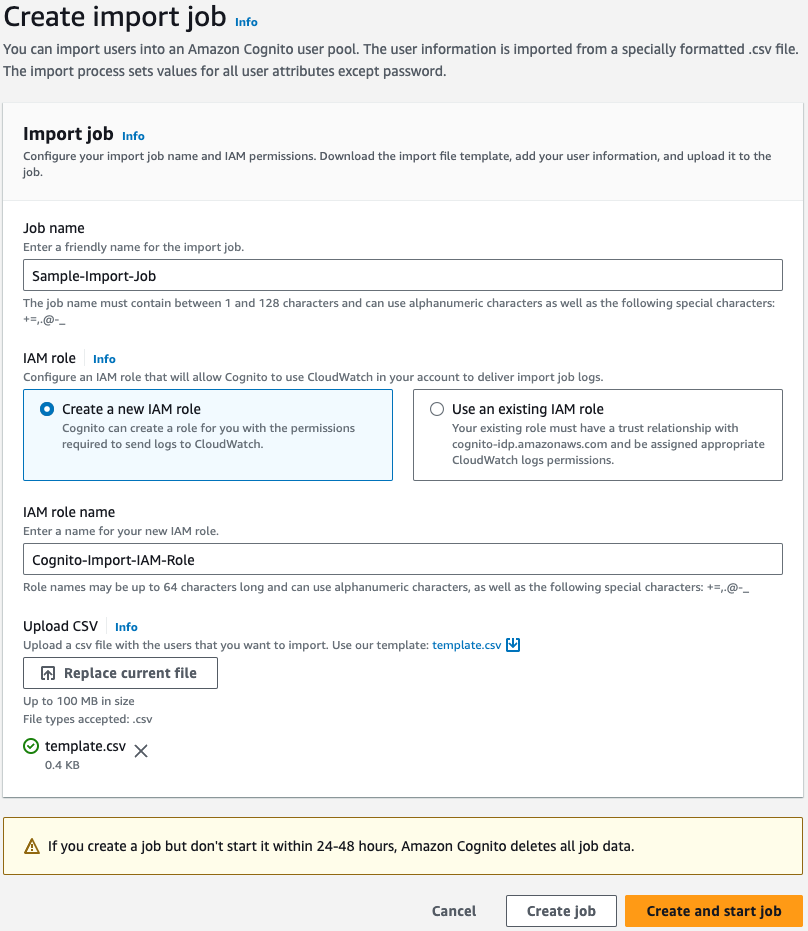Click the template.csv download icon

(513, 645)
